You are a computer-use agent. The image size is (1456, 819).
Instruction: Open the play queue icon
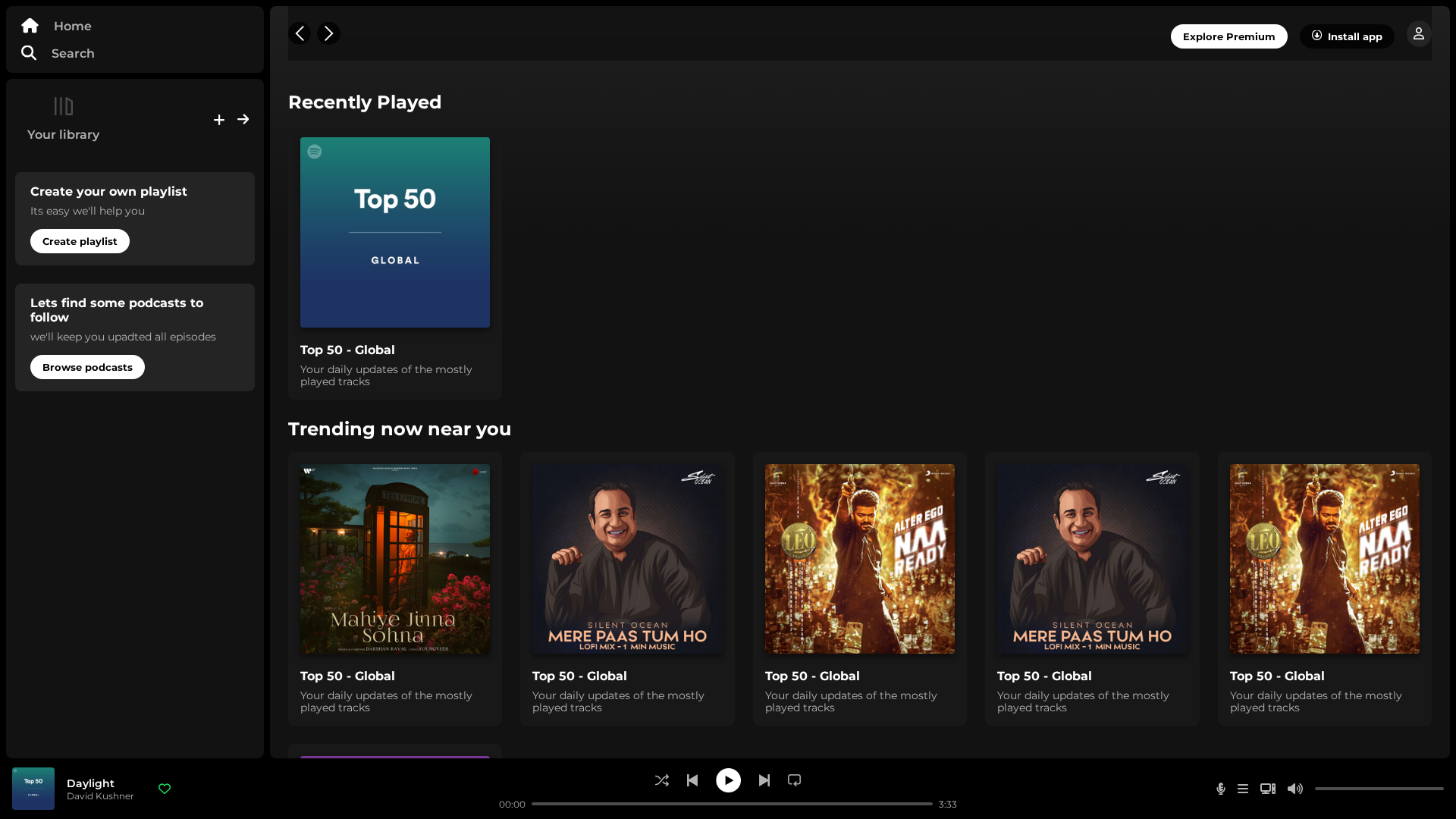click(x=1243, y=789)
